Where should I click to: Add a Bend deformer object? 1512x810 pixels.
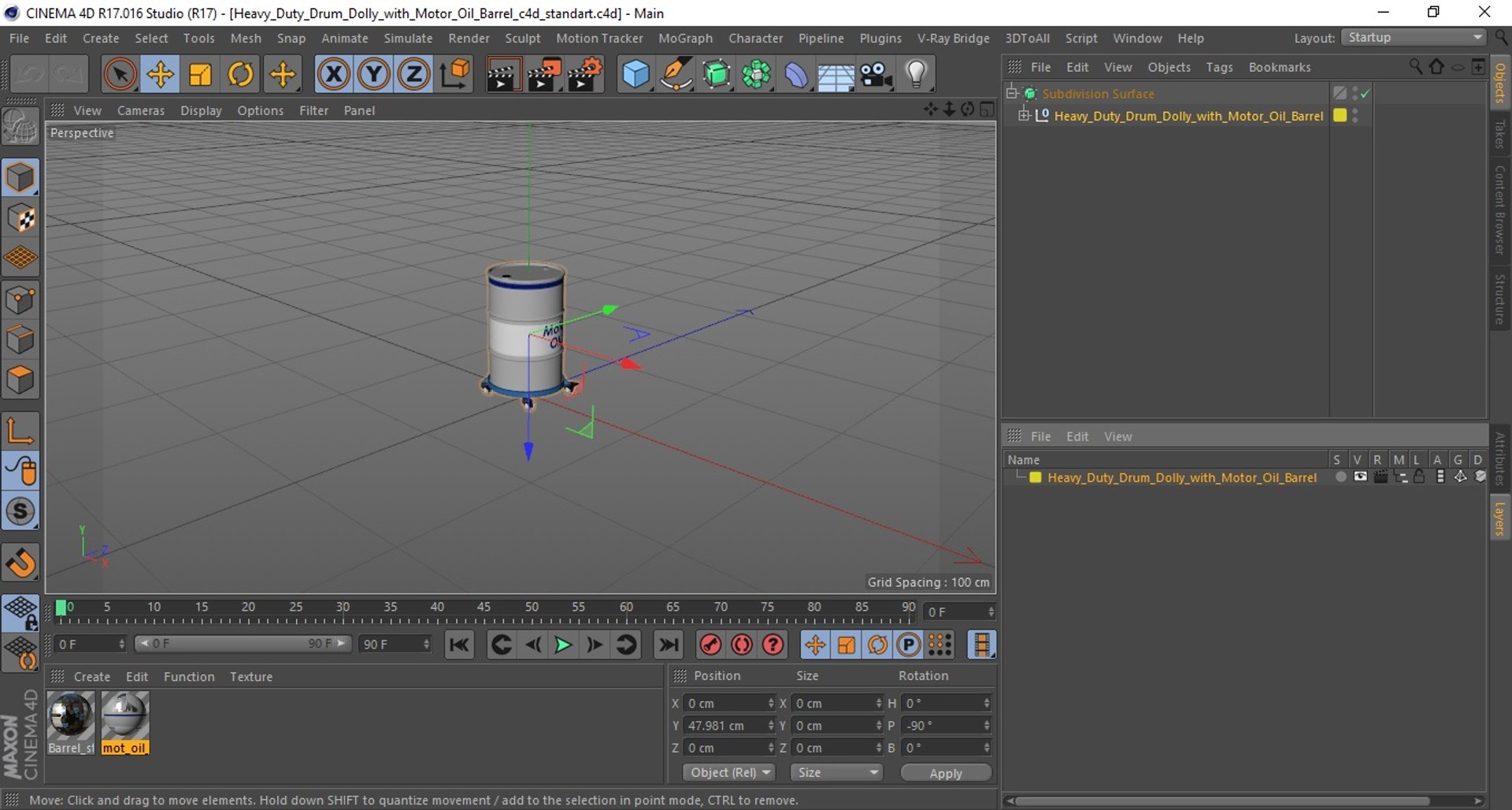click(x=796, y=75)
